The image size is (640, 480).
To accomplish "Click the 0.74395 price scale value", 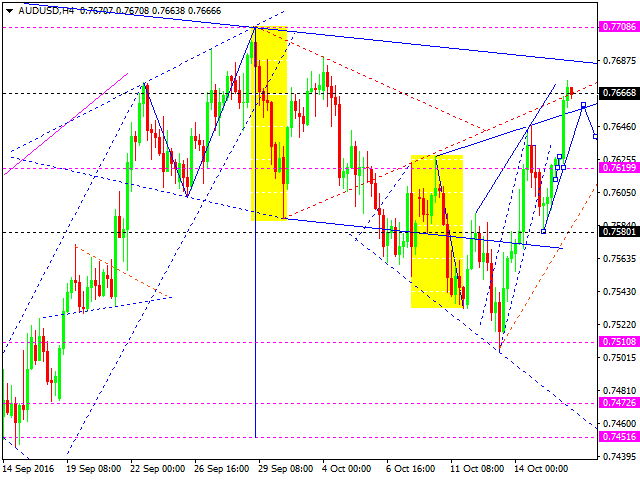I will pos(619,456).
